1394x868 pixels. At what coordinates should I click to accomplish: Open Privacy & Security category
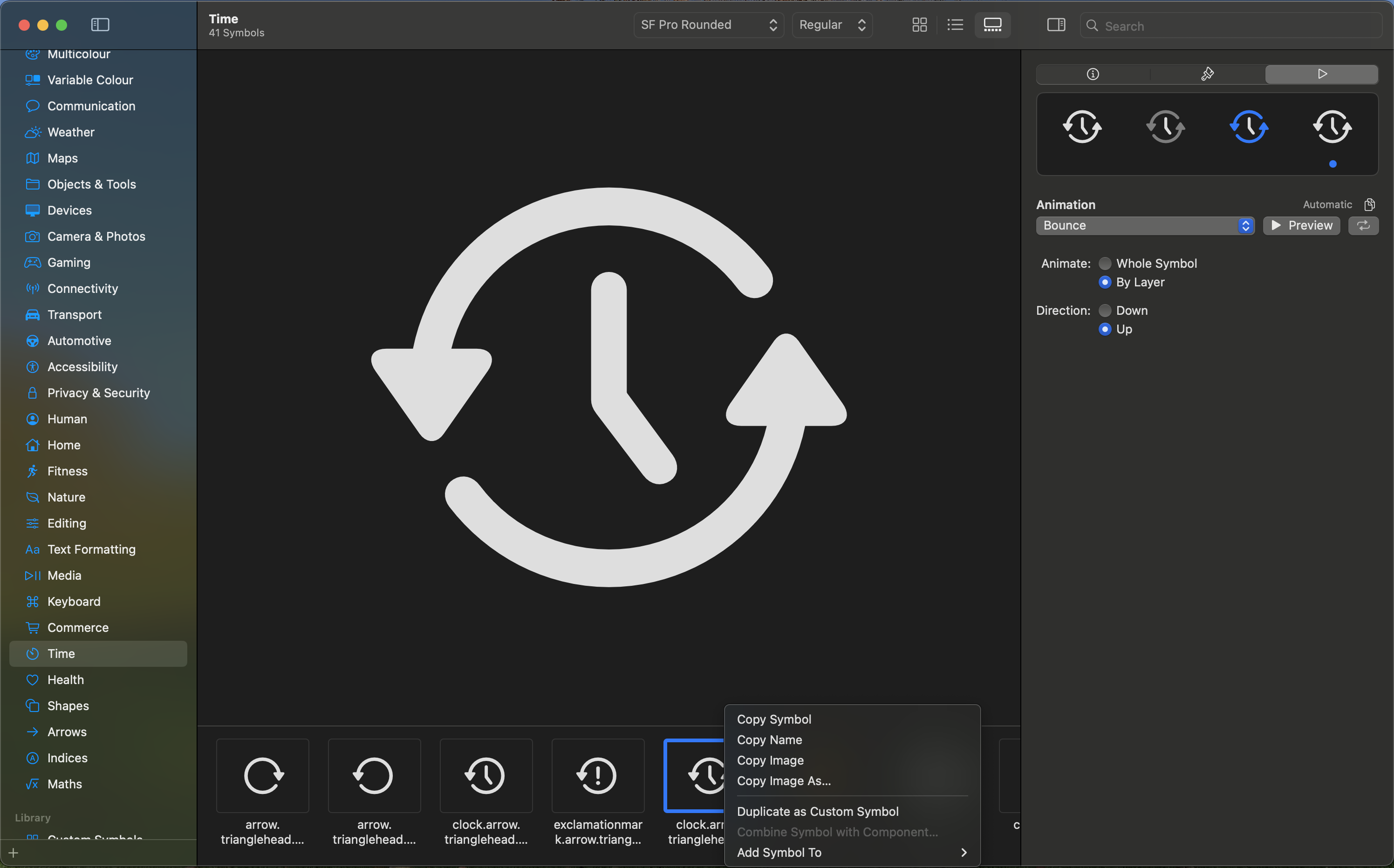pos(98,393)
